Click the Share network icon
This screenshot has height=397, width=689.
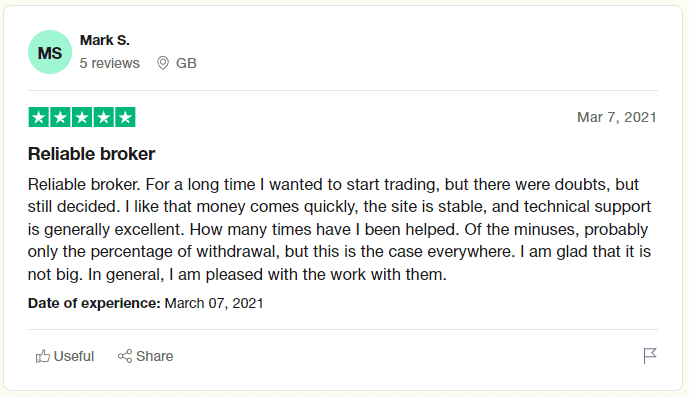[x=125, y=356]
